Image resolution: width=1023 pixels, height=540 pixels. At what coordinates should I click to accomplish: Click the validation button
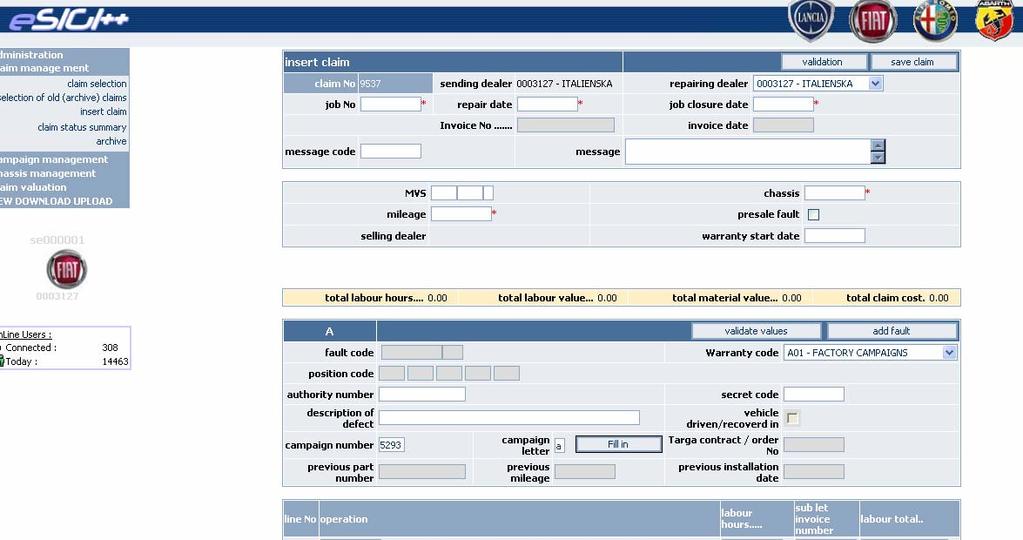[824, 62]
